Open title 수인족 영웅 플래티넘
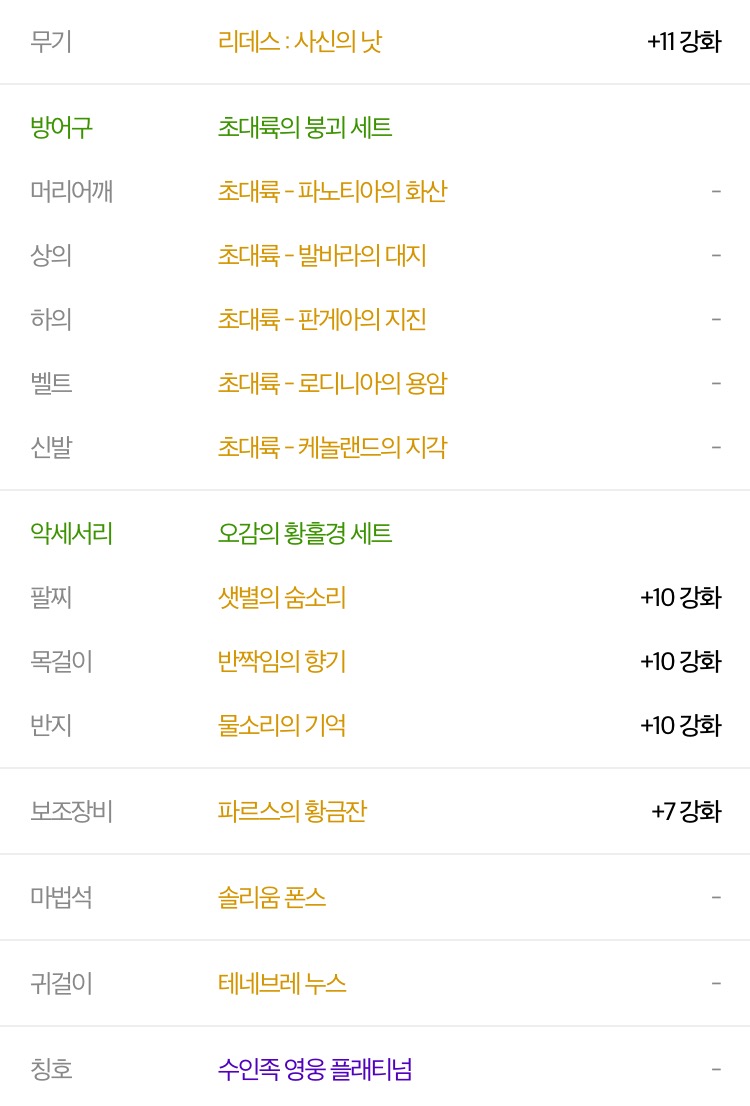This screenshot has height=1106, width=750. (x=315, y=1069)
